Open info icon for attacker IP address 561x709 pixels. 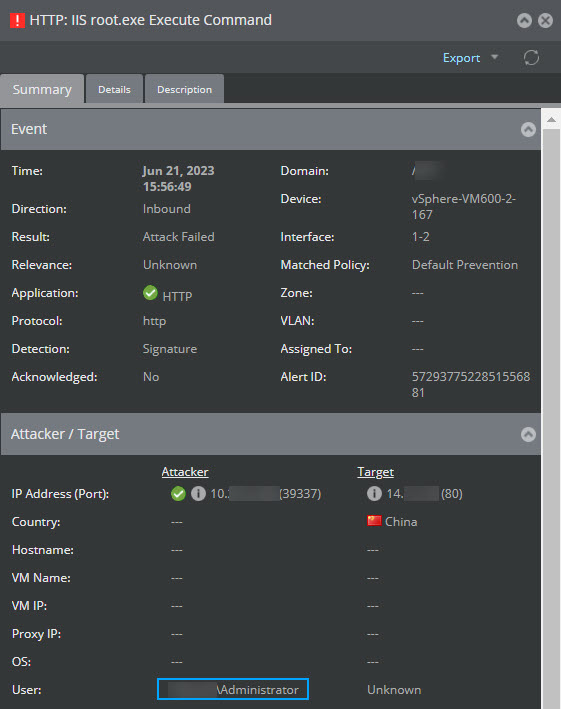[198, 493]
